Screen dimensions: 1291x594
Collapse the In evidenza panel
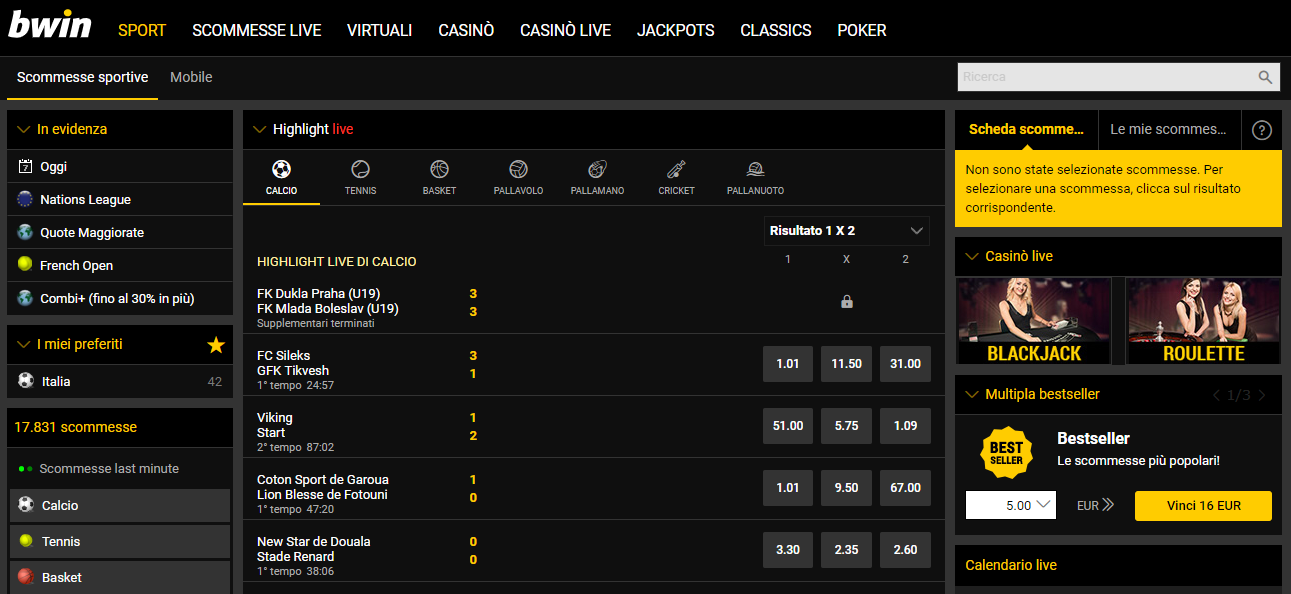pos(24,129)
